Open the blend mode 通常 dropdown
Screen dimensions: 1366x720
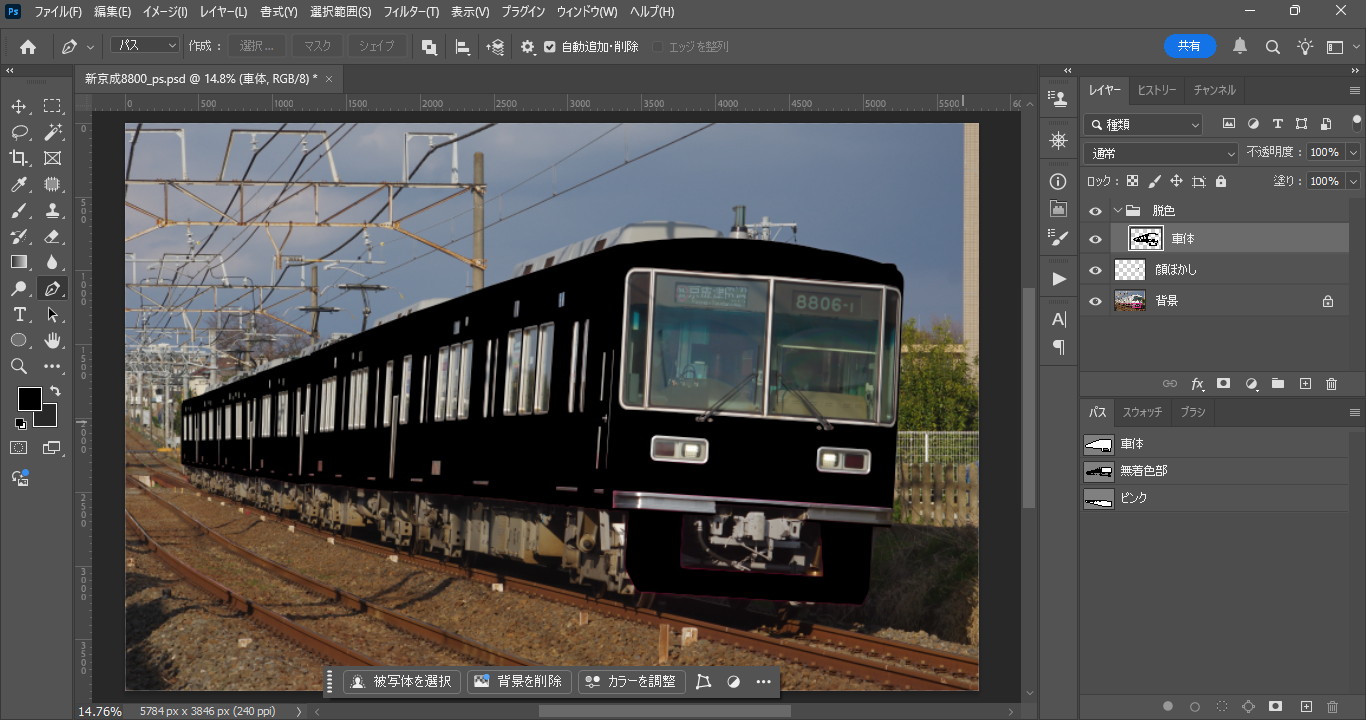pos(1161,153)
